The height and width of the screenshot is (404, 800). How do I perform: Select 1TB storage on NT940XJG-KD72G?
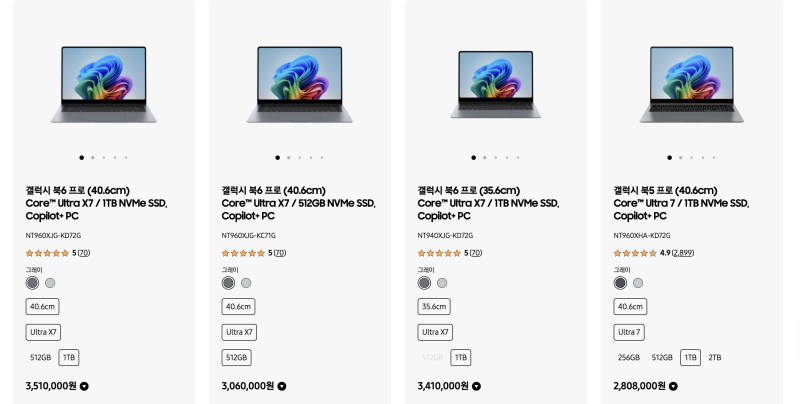(x=460, y=357)
